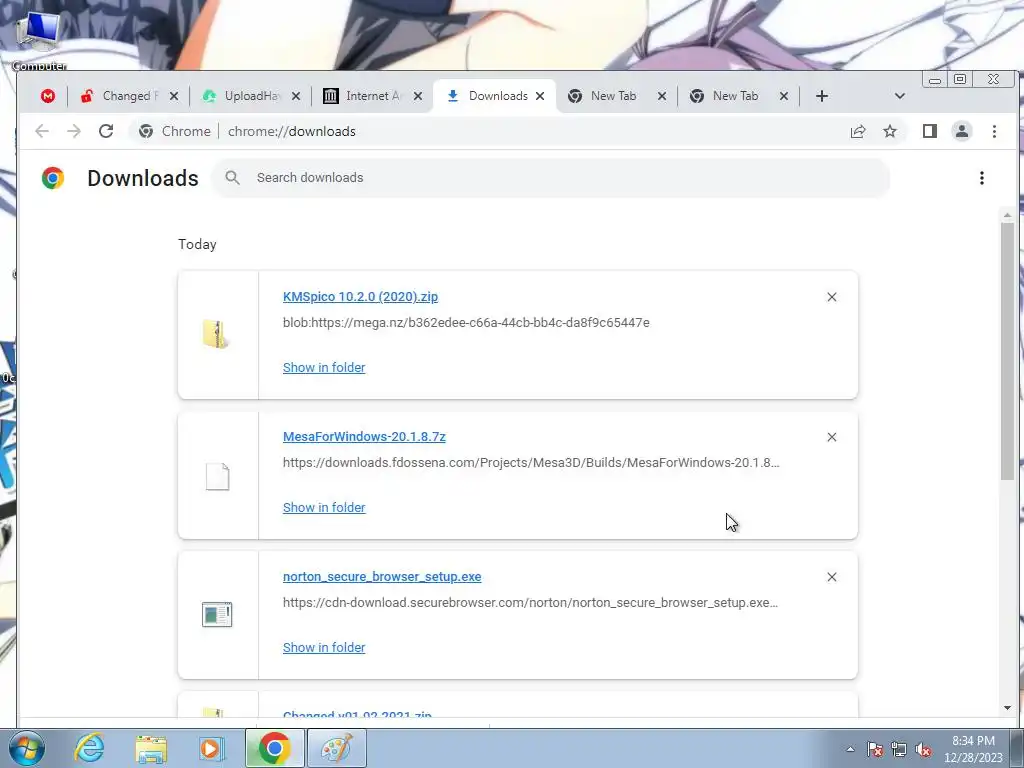
Task: Show KMSpico zip in folder
Action: (x=324, y=368)
